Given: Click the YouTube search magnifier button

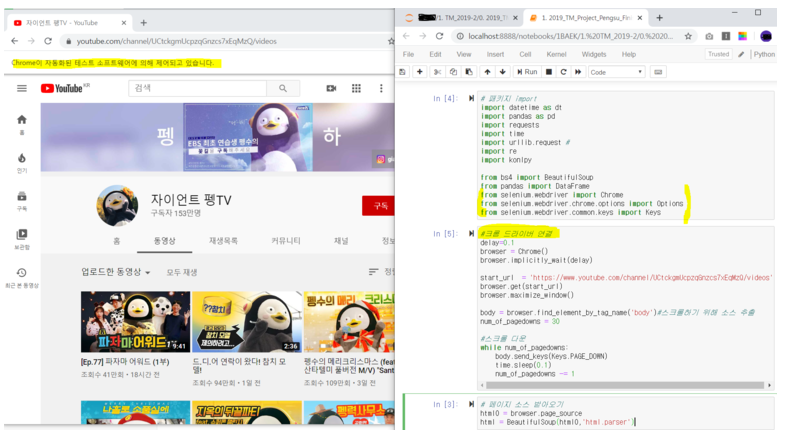Looking at the screenshot, I should coord(283,88).
